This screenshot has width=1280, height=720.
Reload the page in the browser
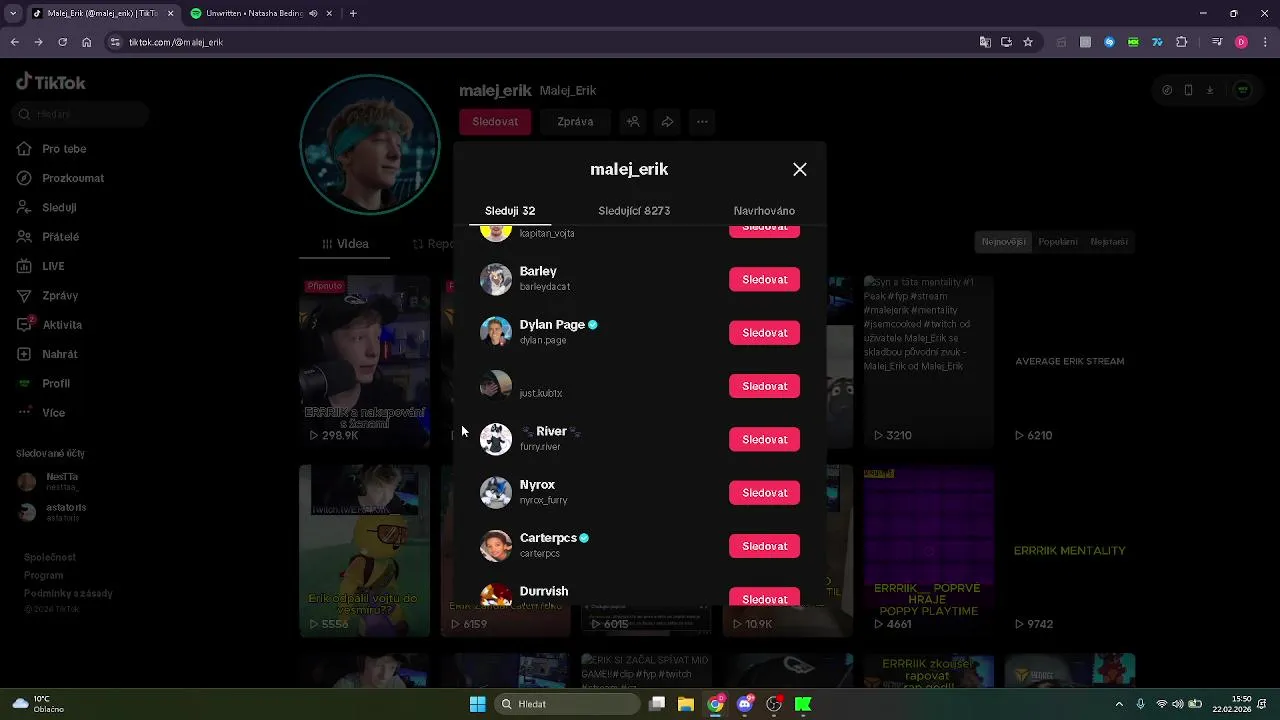pyautogui.click(x=62, y=42)
